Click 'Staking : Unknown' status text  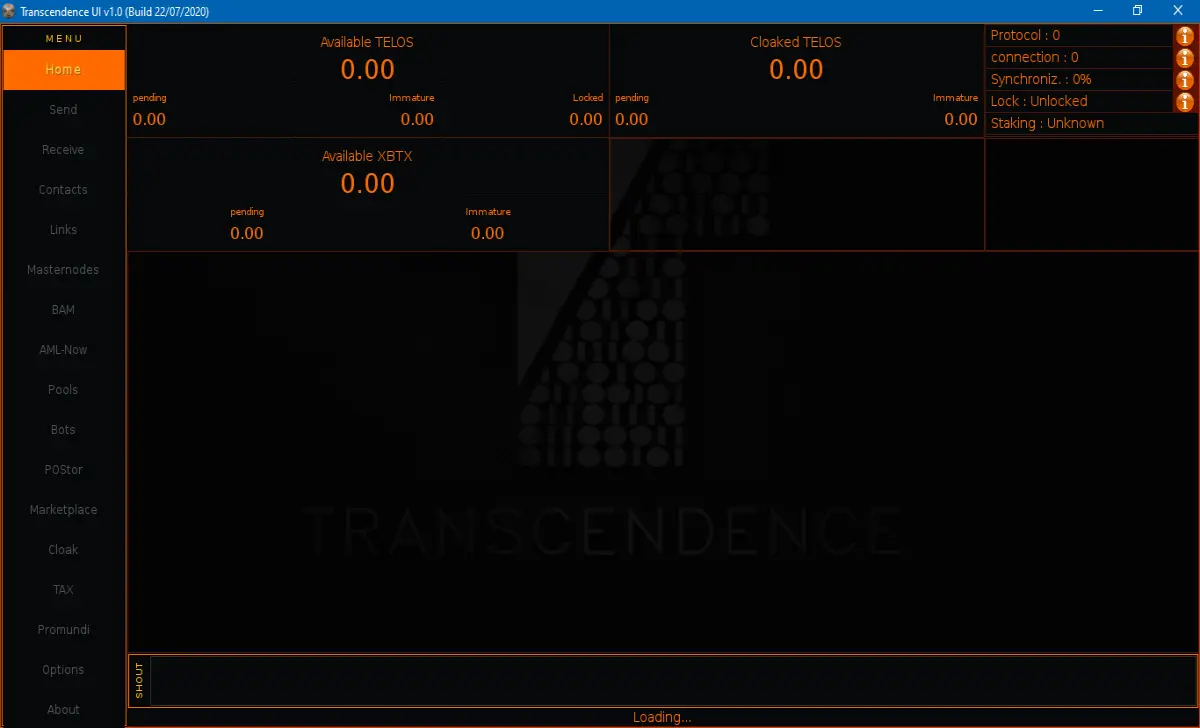(1047, 123)
